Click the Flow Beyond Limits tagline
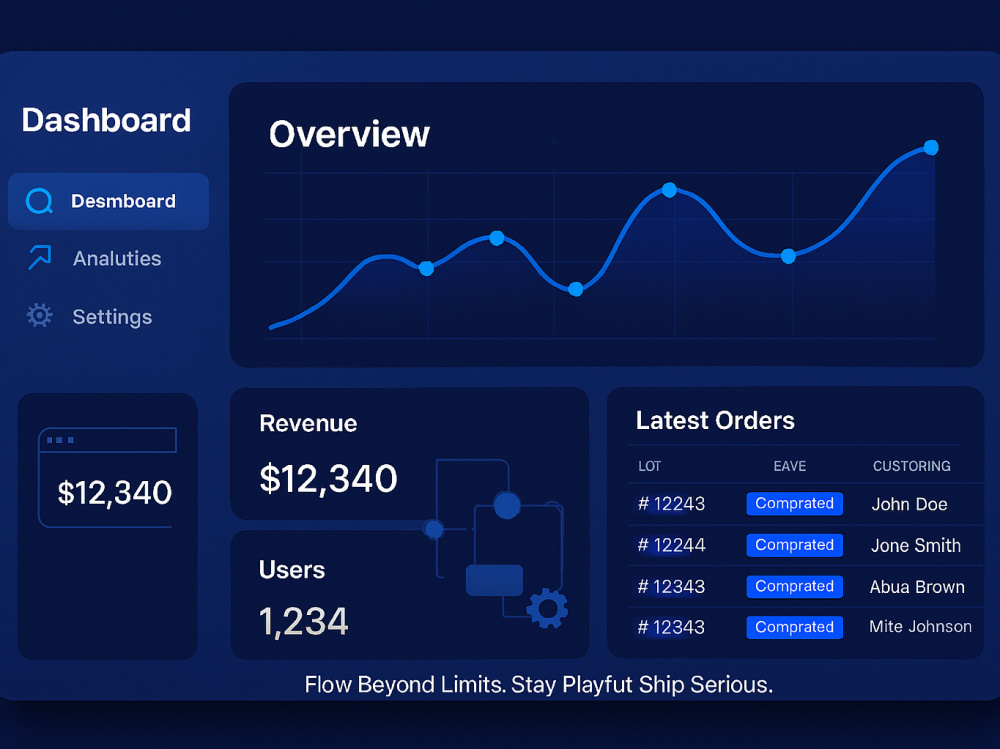Image resolution: width=1000 pixels, height=749 pixels. (538, 685)
